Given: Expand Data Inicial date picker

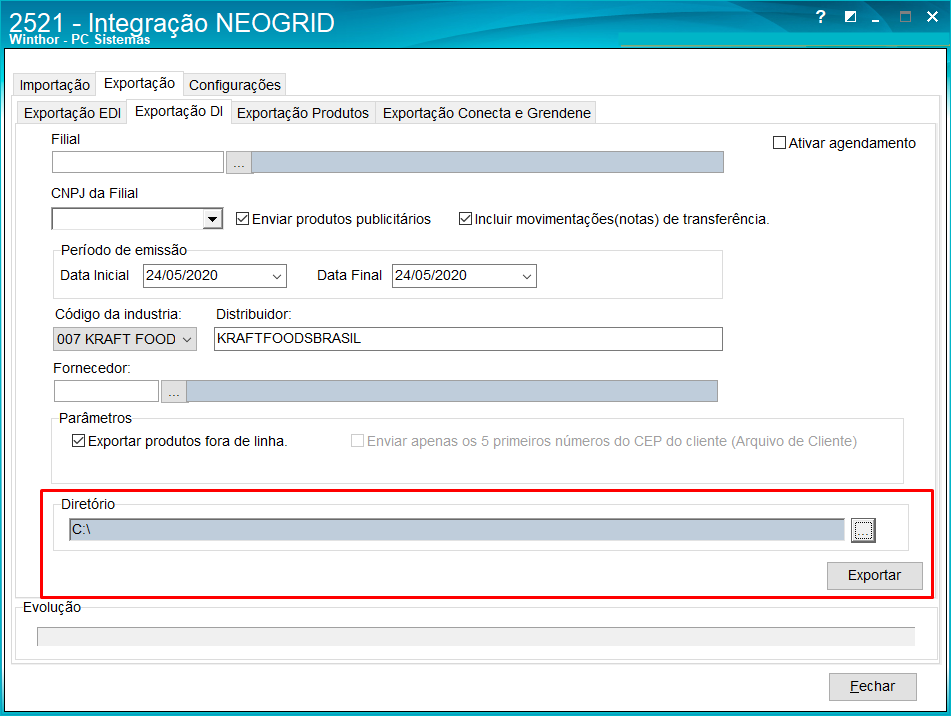Looking at the screenshot, I should point(277,276).
